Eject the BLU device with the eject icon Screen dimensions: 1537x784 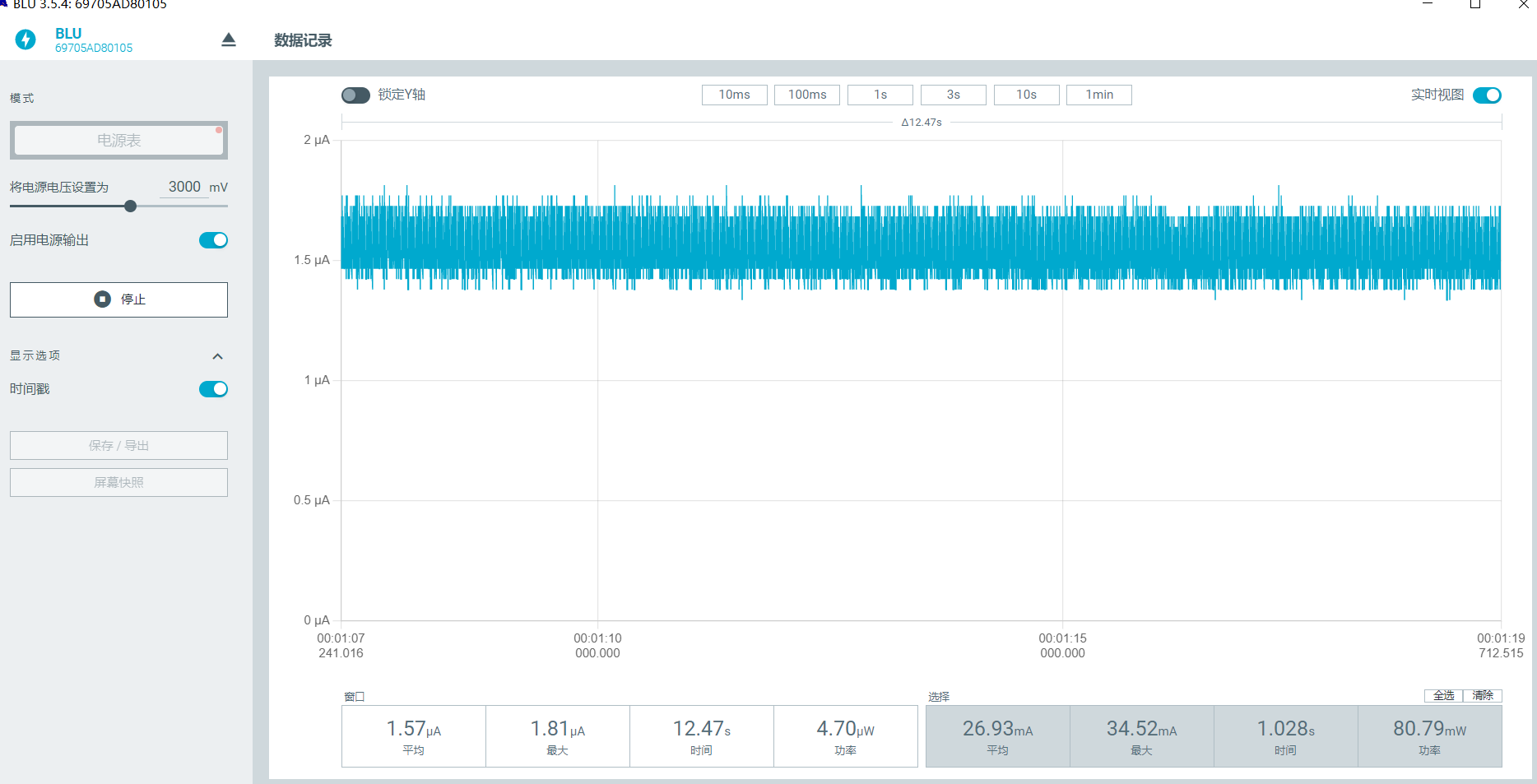(x=229, y=39)
